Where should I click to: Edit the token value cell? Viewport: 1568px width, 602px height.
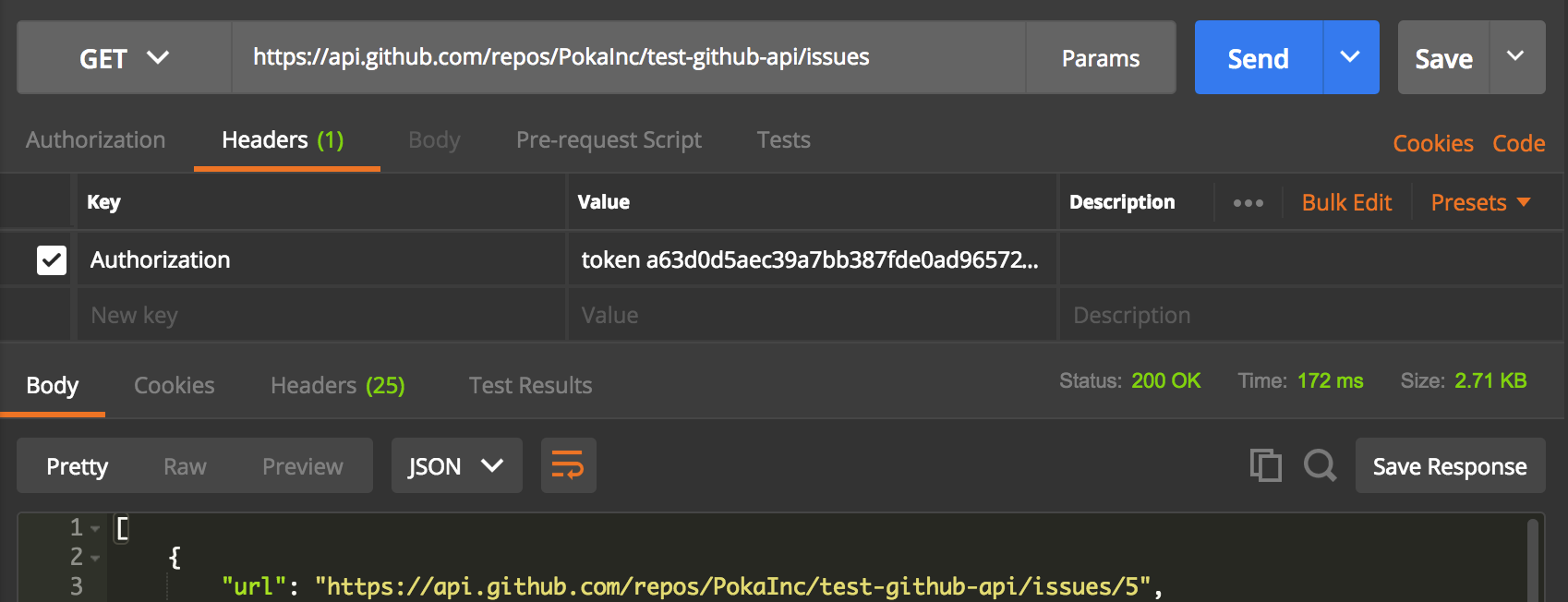[811, 260]
